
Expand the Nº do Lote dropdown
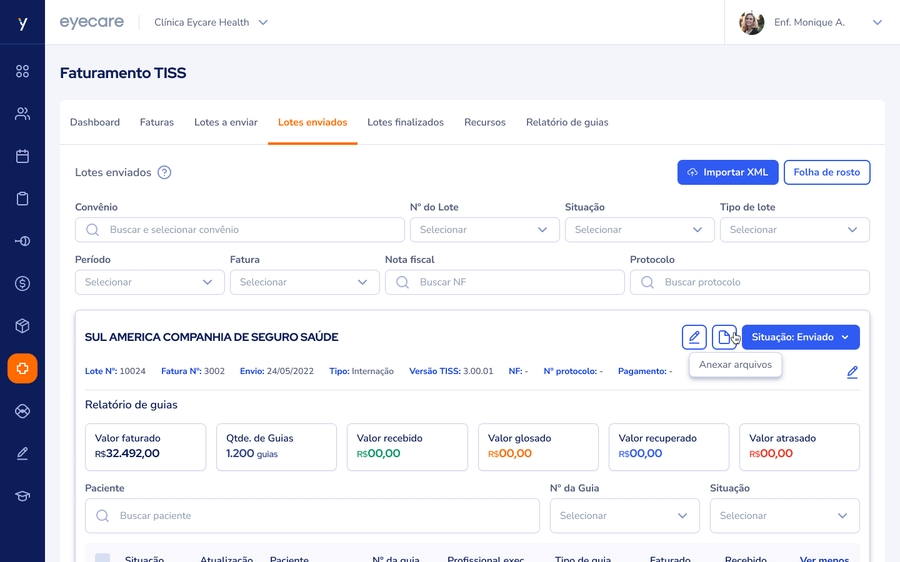(485, 230)
